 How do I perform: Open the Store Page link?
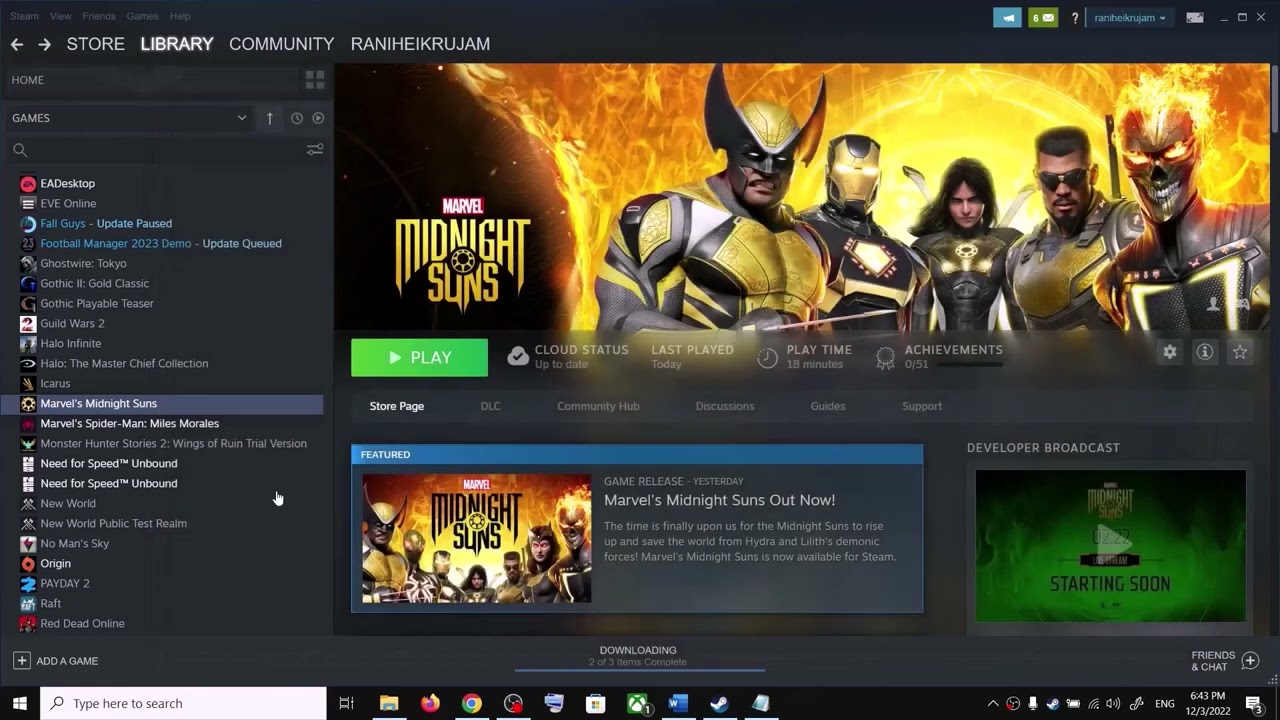tap(397, 406)
